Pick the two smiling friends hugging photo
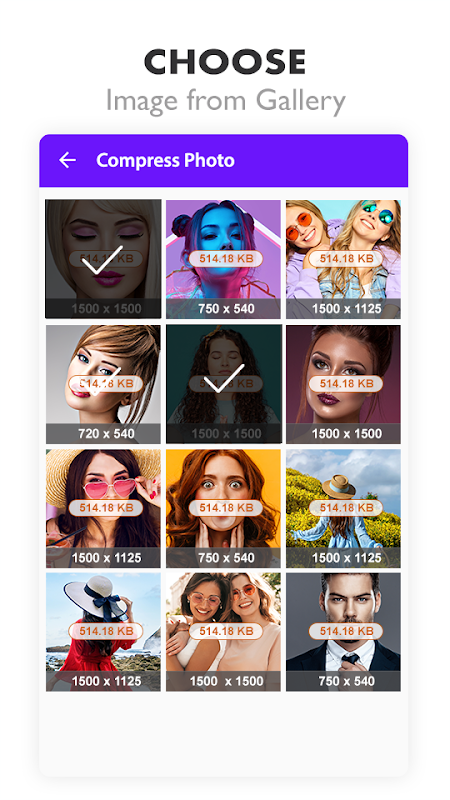This screenshot has height=800, width=450. pos(223,632)
